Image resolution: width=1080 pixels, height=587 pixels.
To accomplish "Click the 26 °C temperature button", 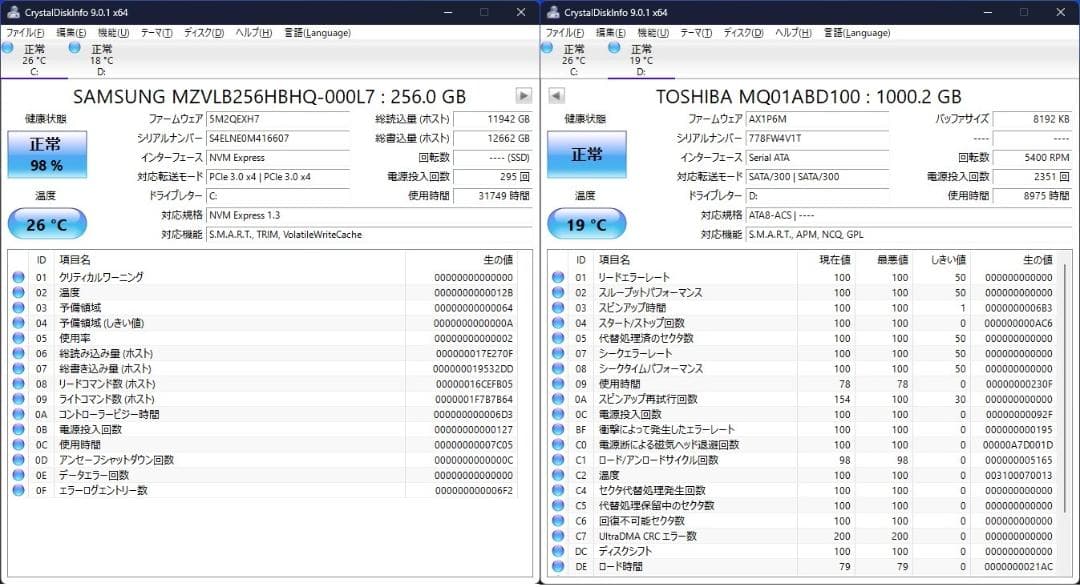I will [x=47, y=224].
